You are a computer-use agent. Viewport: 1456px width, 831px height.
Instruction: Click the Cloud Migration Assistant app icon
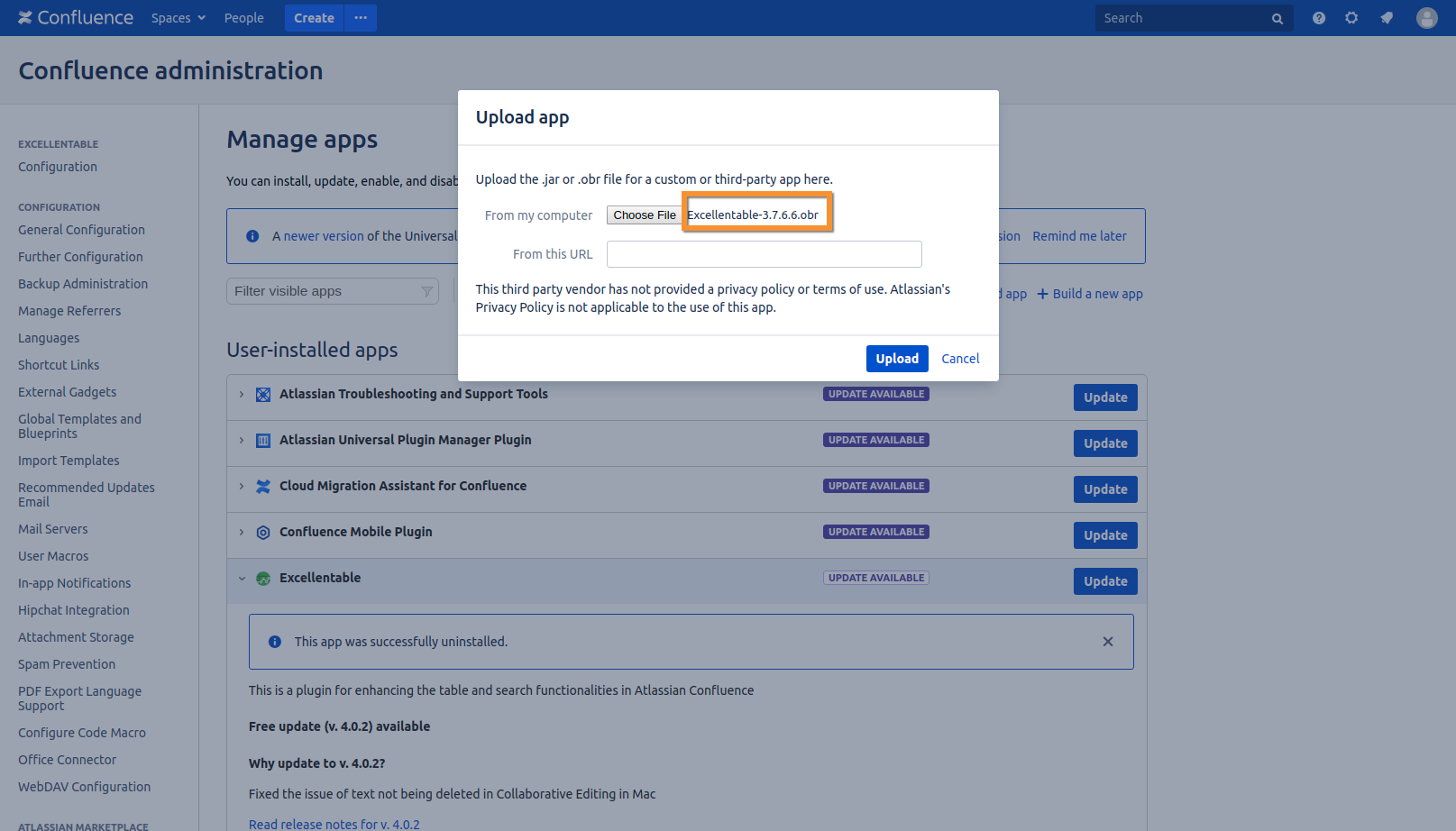263,487
